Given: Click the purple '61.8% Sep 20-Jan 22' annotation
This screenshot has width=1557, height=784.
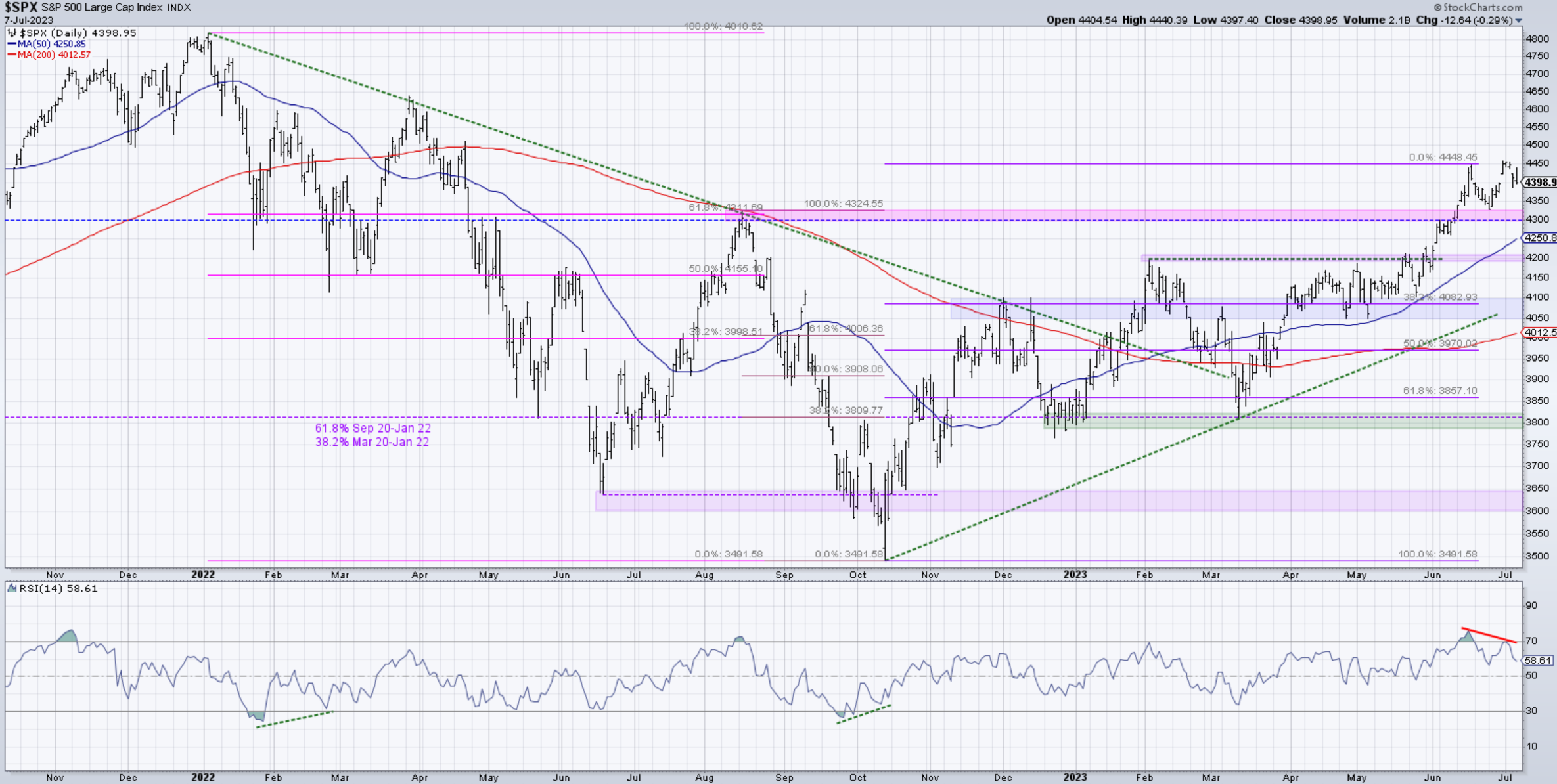Looking at the screenshot, I should click(x=372, y=428).
